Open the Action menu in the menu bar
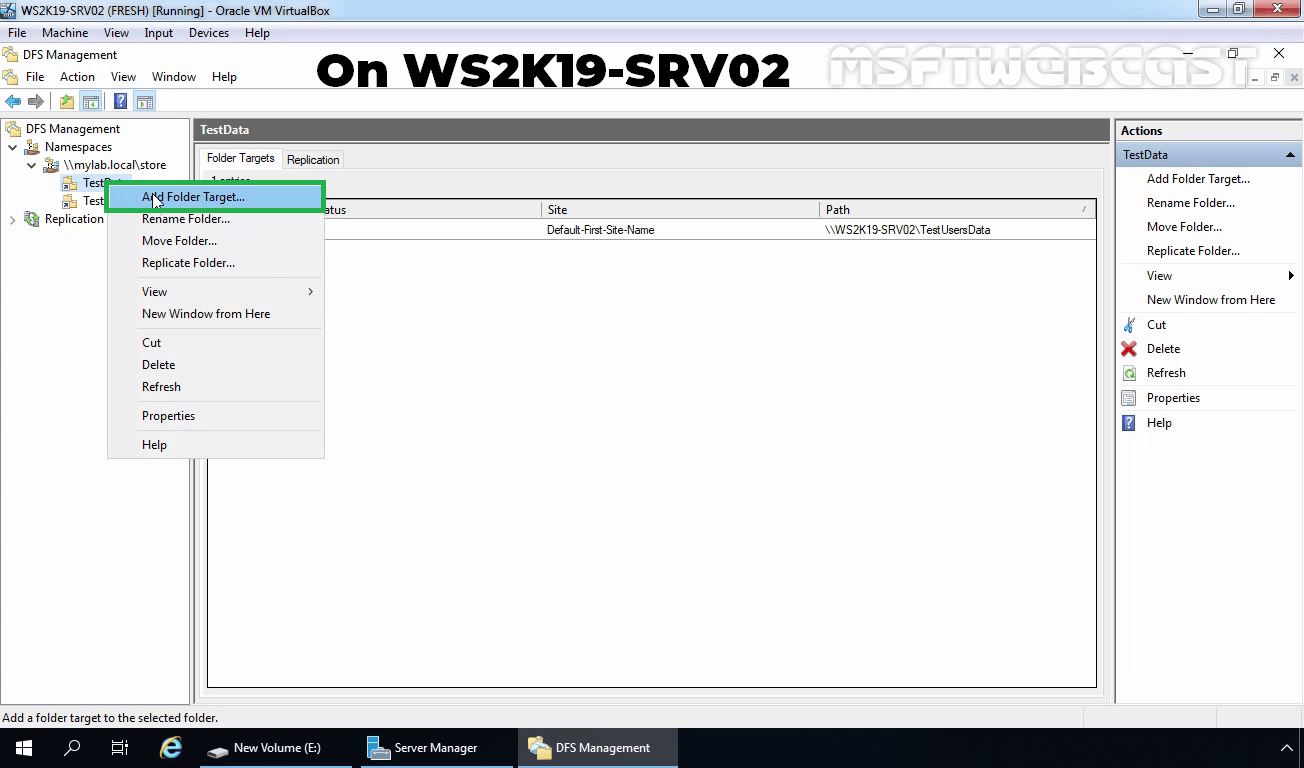 point(77,76)
